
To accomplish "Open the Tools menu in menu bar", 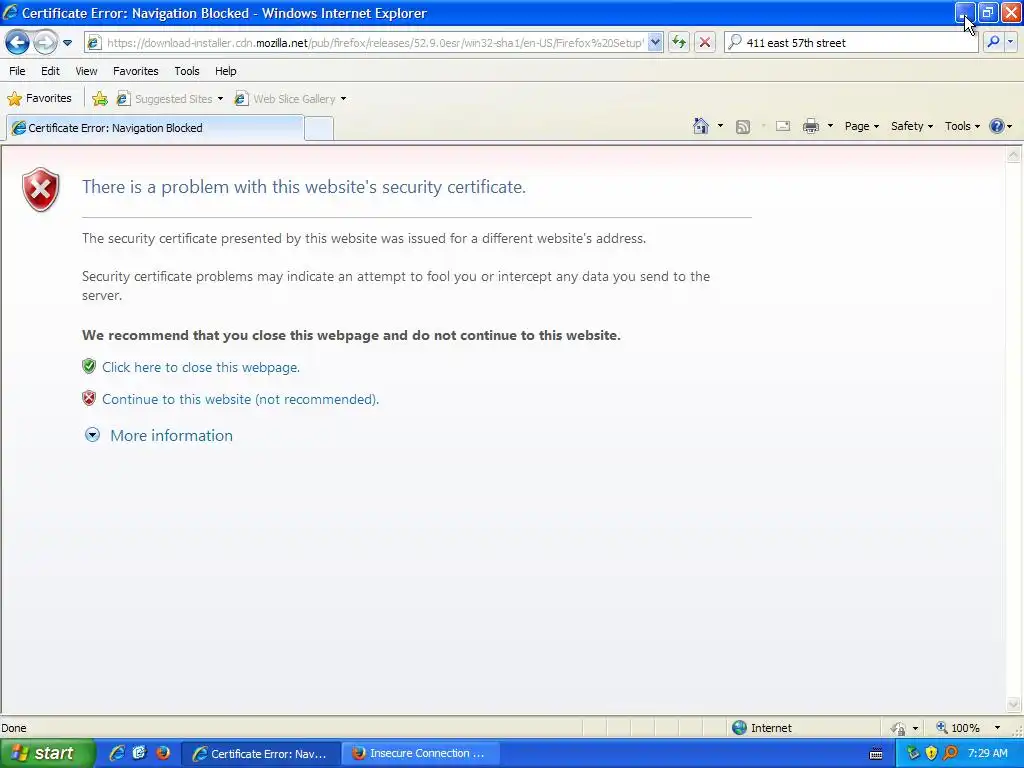I will pos(187,71).
